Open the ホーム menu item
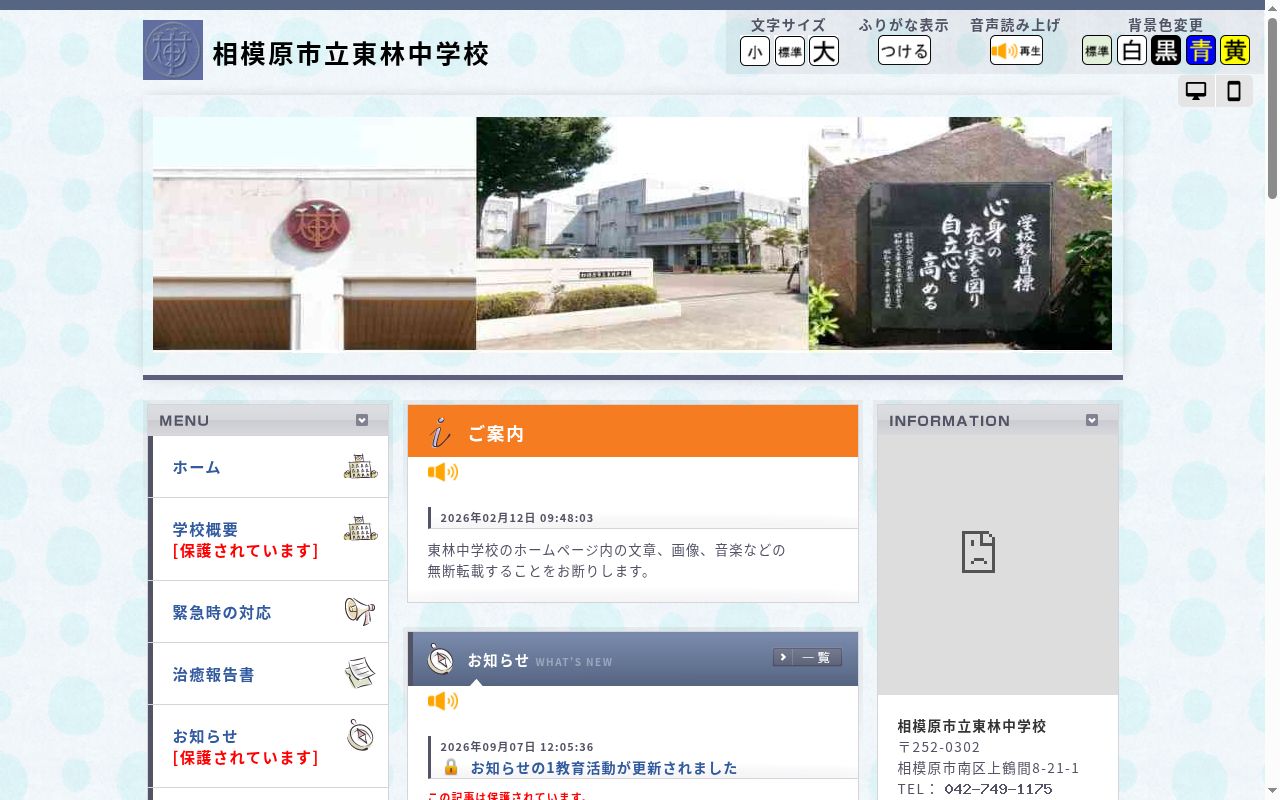 [268, 467]
